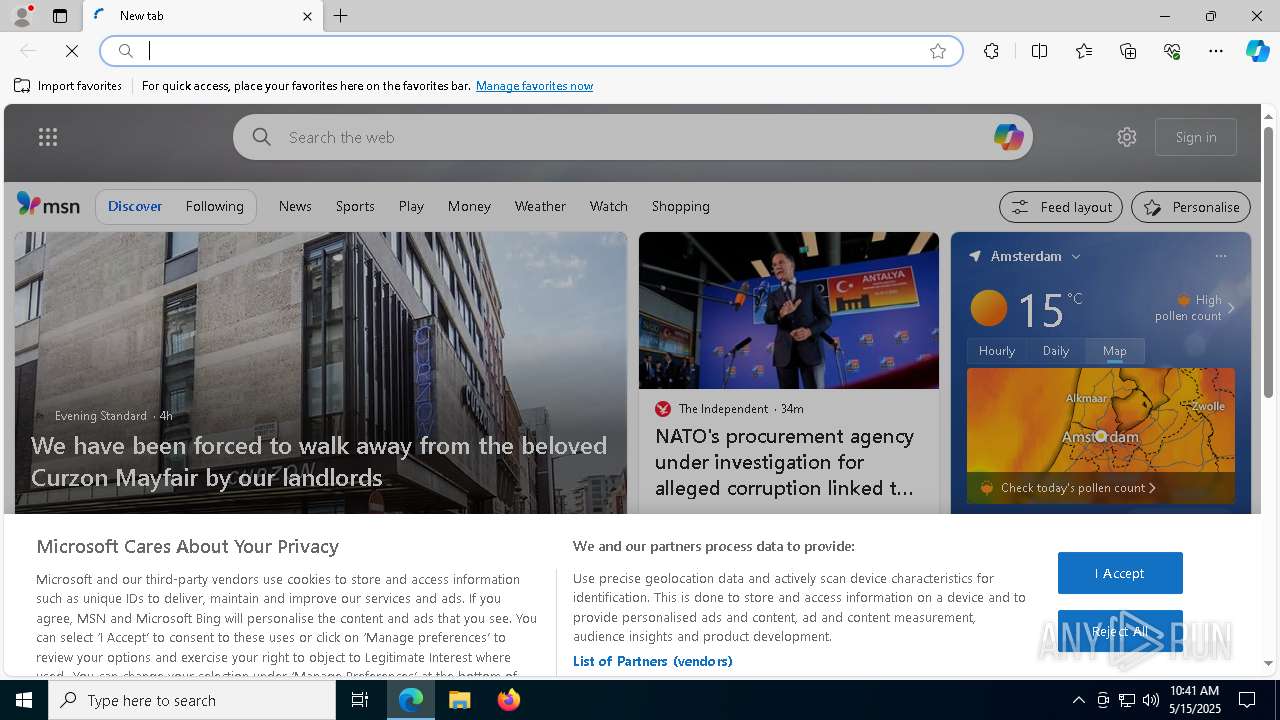This screenshot has height=720, width=1280.
Task: Close the New tab tab
Action: coord(307,16)
